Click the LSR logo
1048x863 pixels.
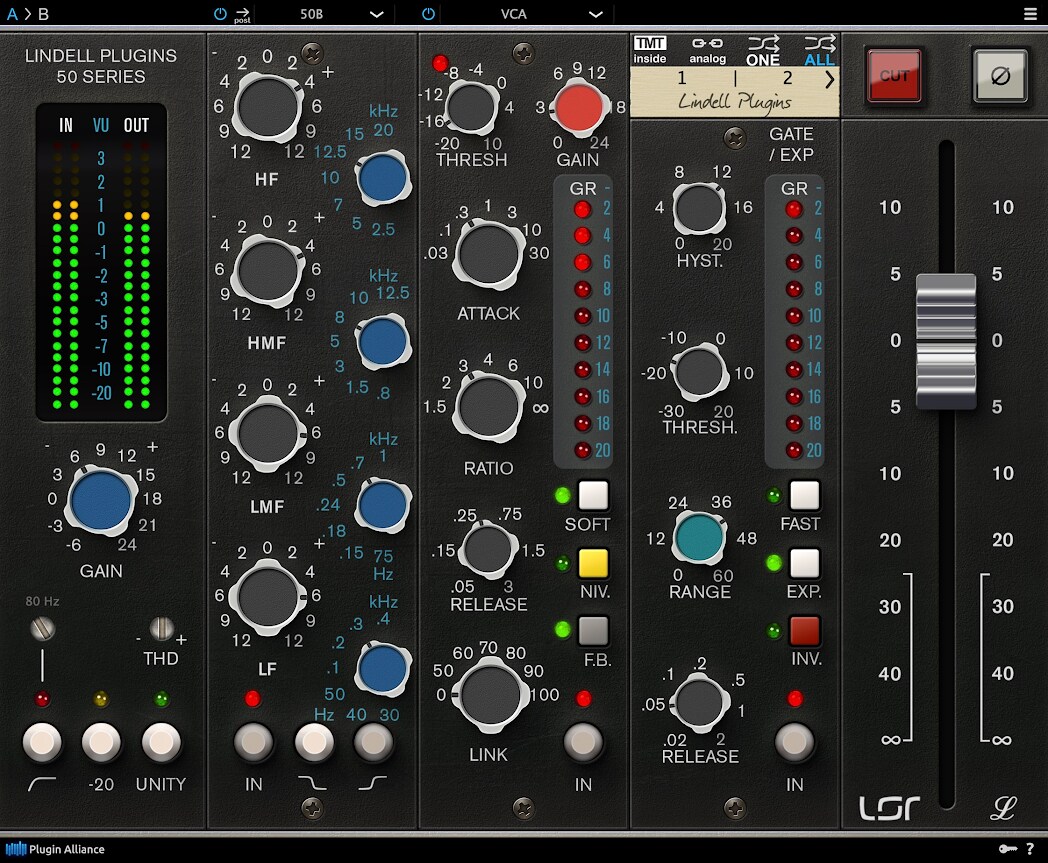[890, 808]
